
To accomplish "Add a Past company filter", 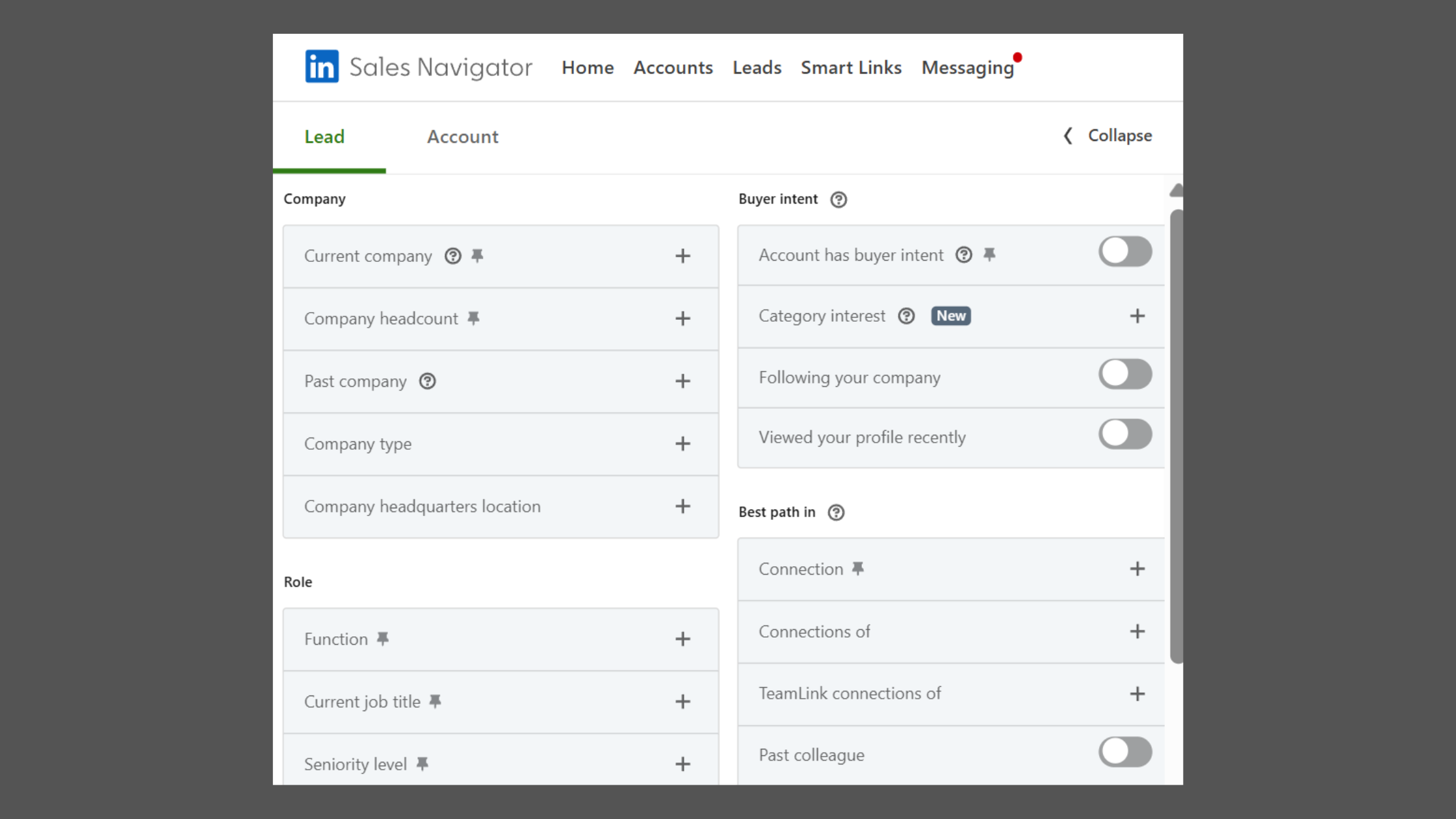I will point(682,381).
